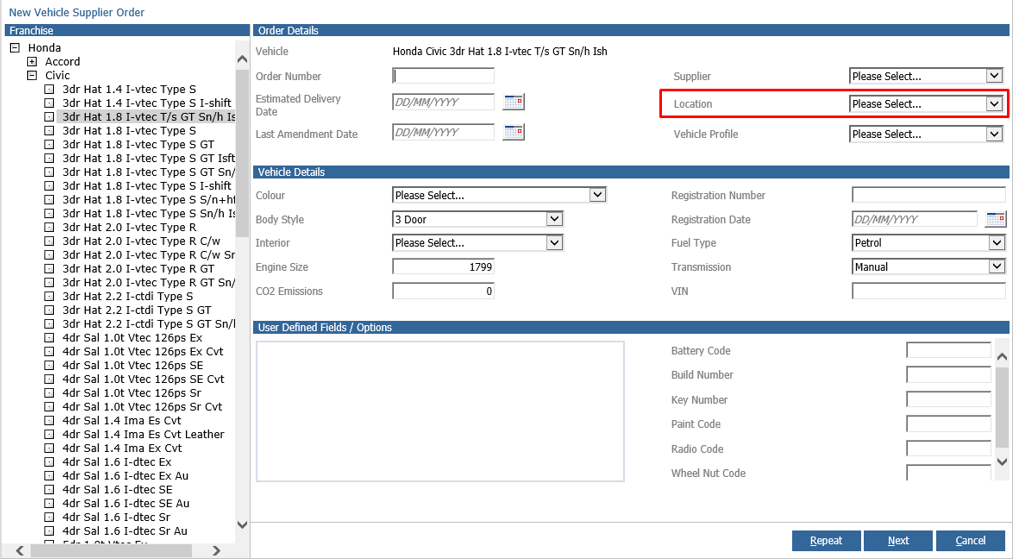This screenshot has height=560, width=1015.
Task: Select 4dr Sal 1.6 I-dtec Sr Au
Action: click(x=124, y=531)
